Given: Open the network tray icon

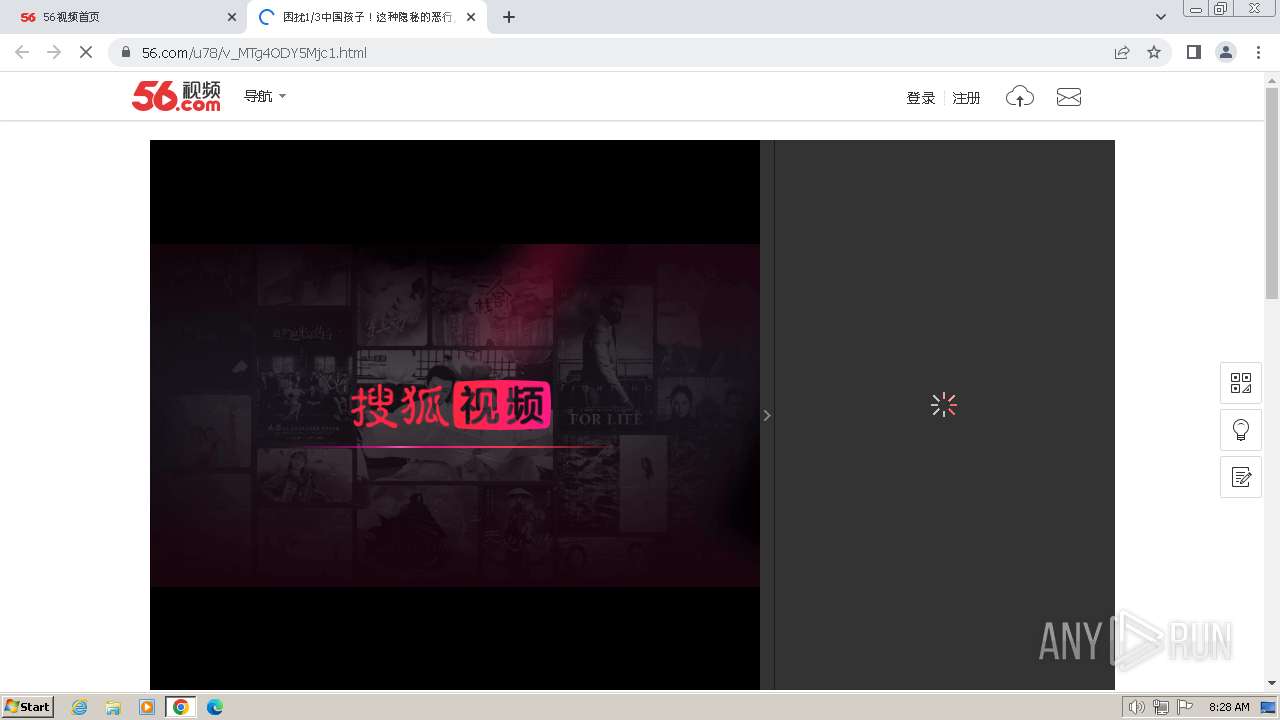Looking at the screenshot, I should 1161,707.
